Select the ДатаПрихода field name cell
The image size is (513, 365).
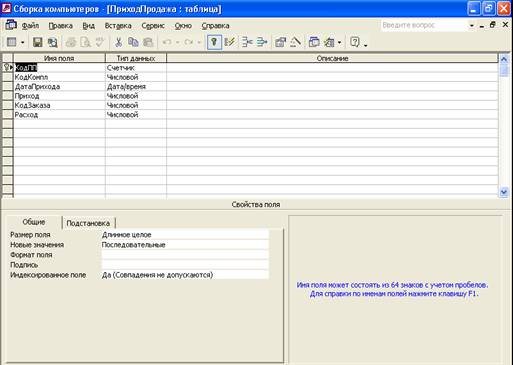coord(59,87)
